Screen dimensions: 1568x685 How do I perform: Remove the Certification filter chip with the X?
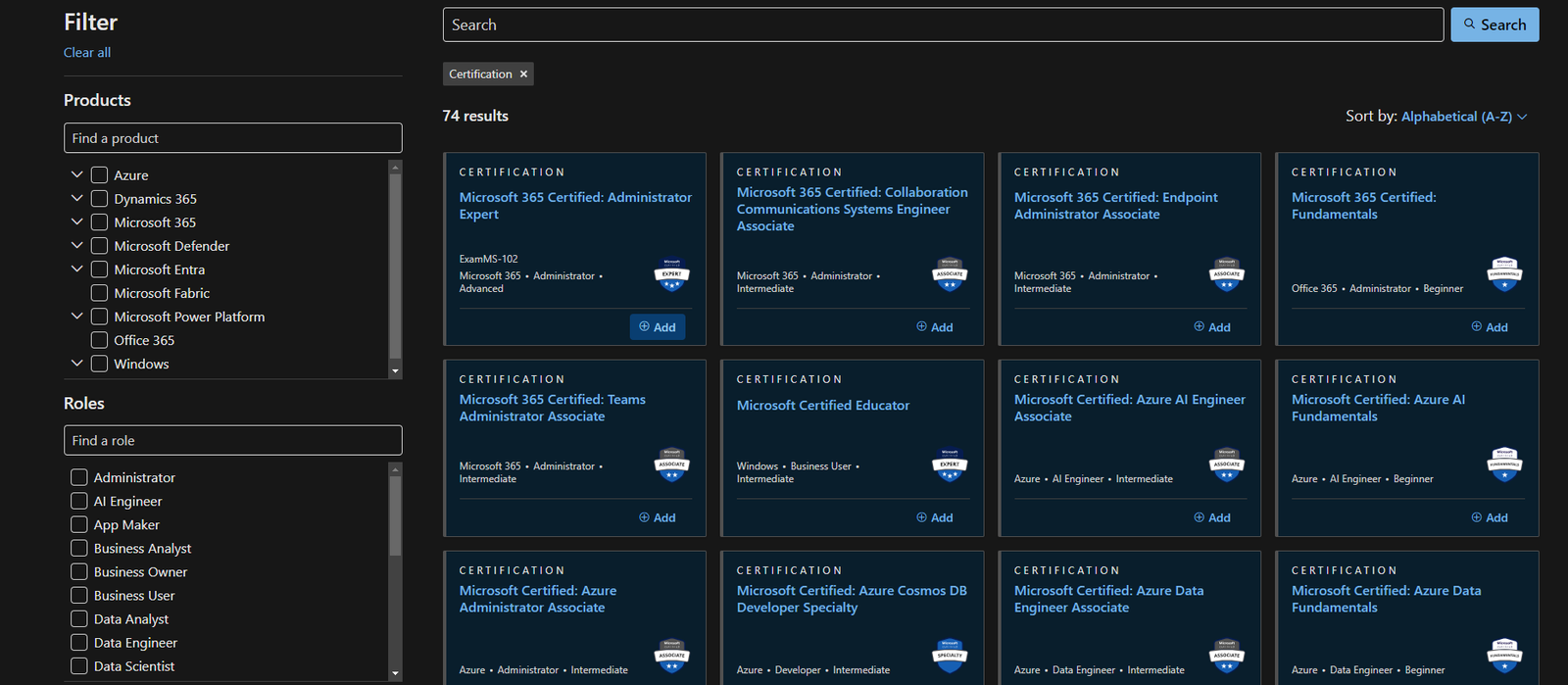pos(523,74)
